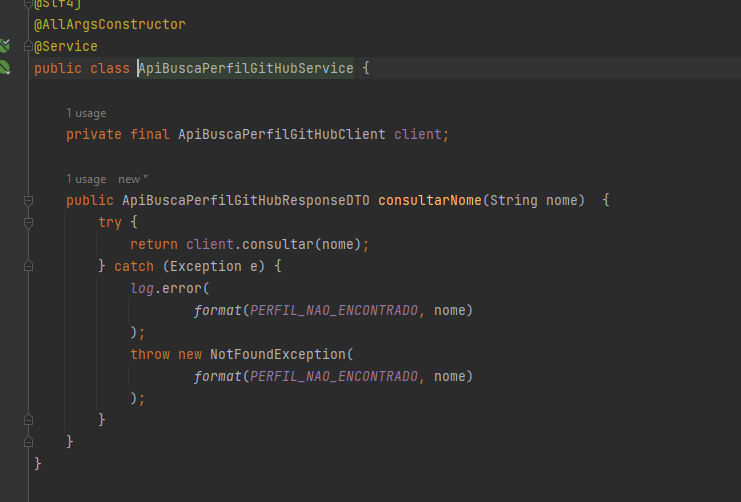Screen dimensions: 741x502
Task: Click the @AllArgsConstructor annotation
Action: pyautogui.click(x=110, y=24)
